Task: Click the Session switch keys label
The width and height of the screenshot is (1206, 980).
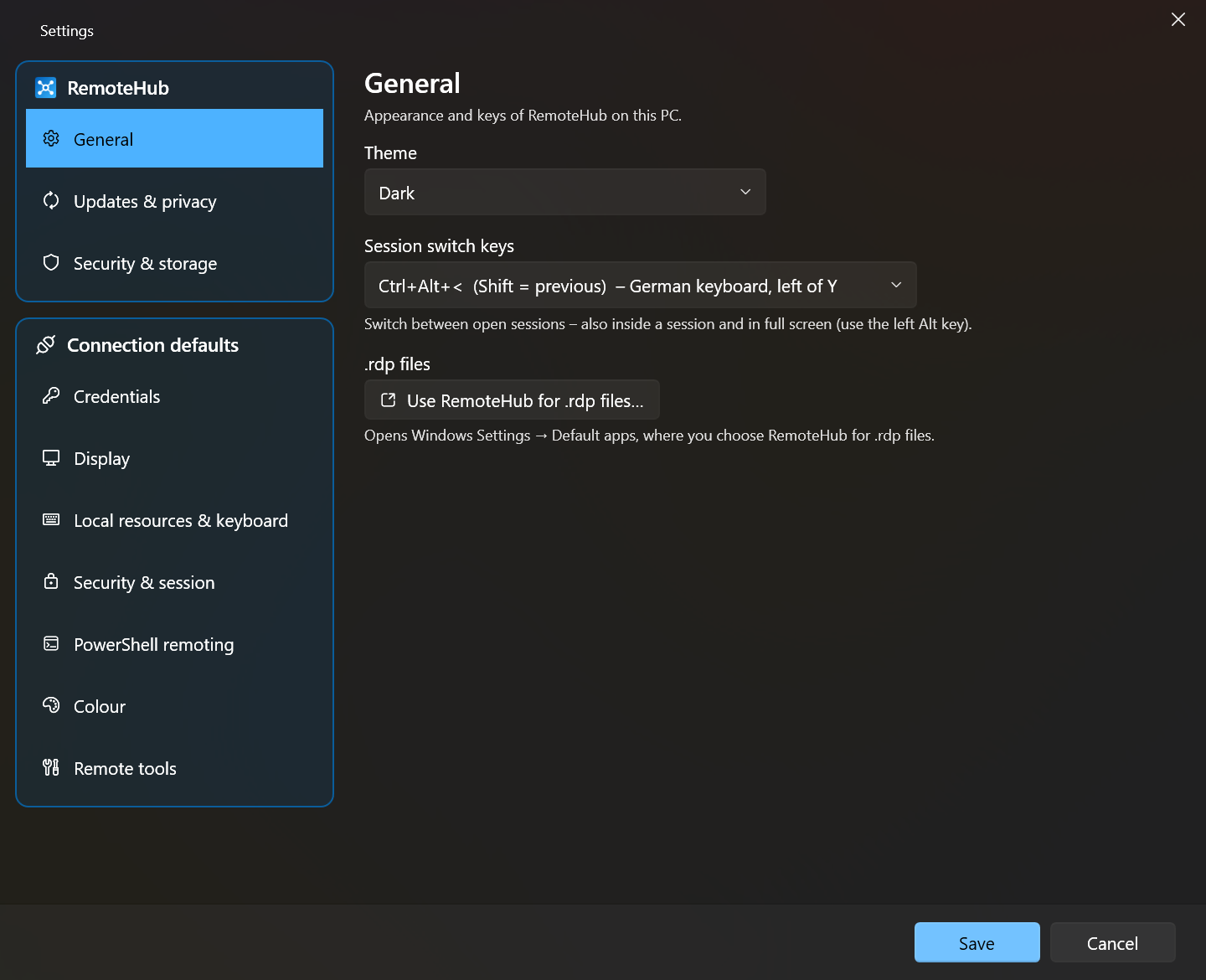Action: coord(439,246)
